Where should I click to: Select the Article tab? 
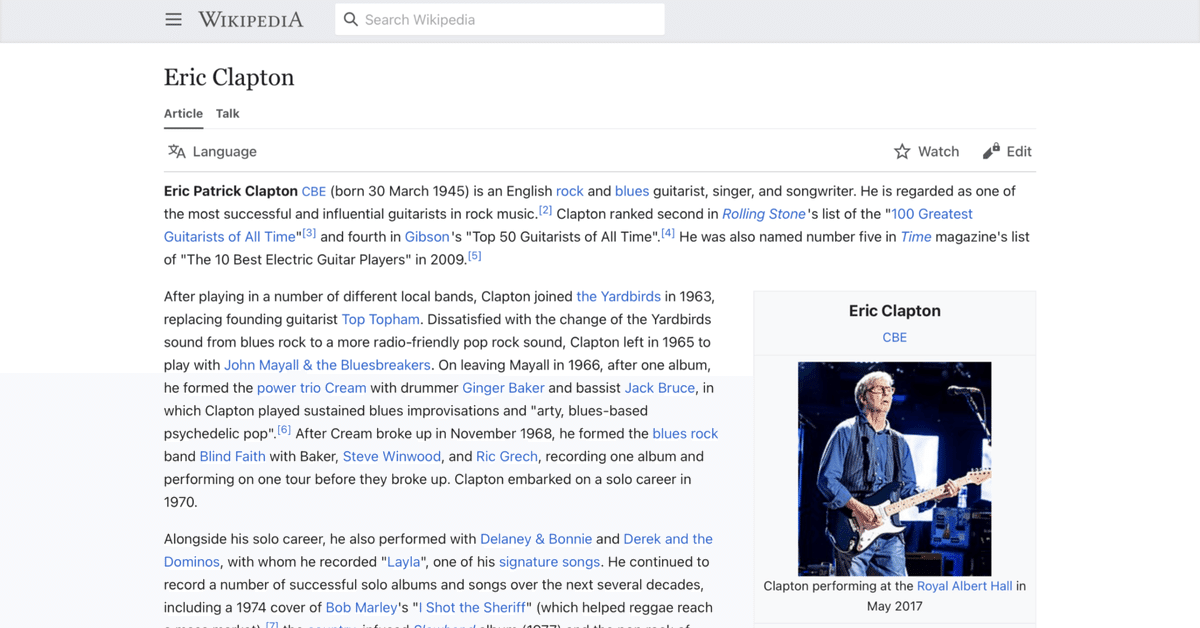[x=183, y=114]
